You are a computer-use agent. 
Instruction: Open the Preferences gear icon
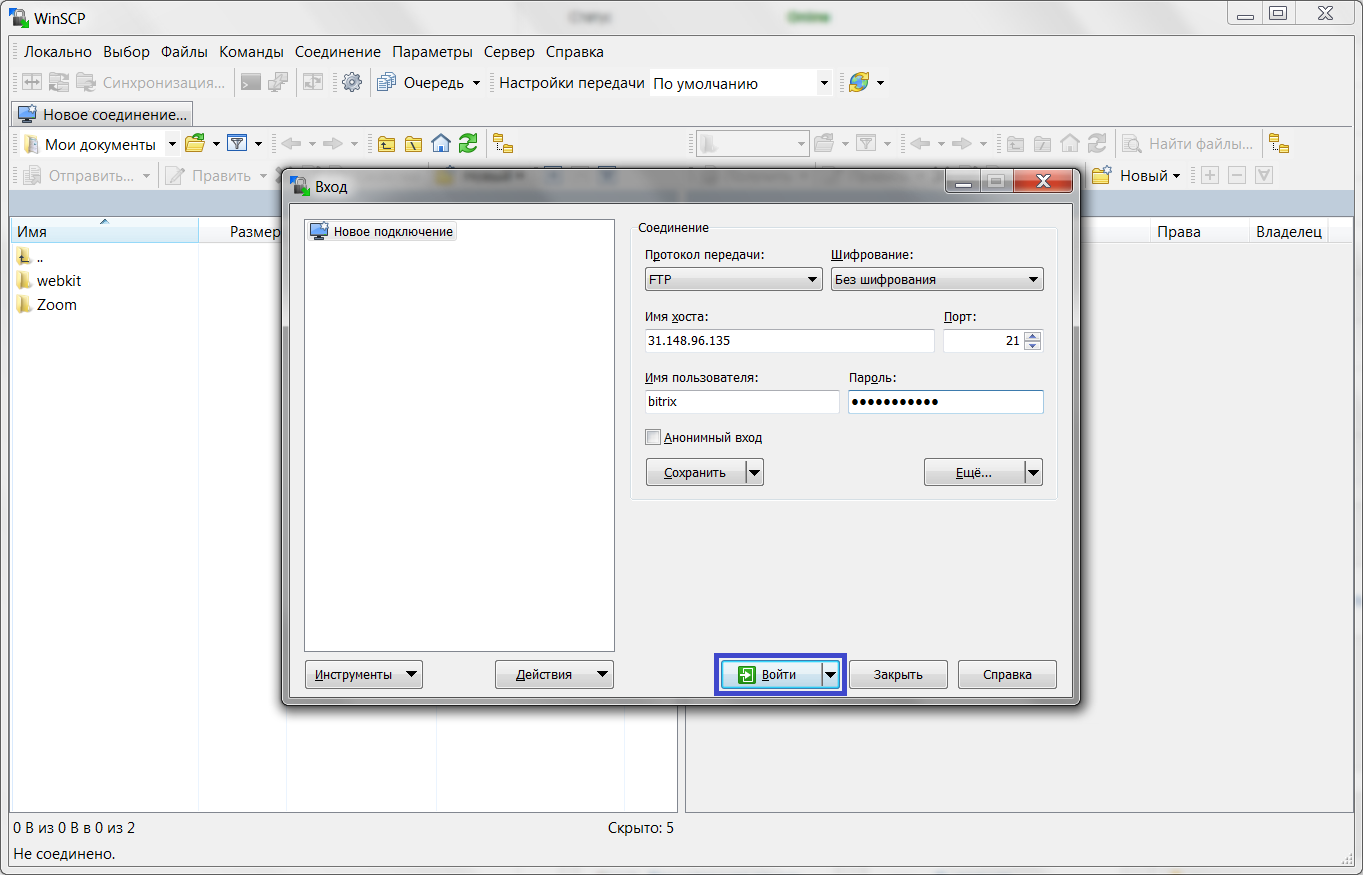coord(352,83)
